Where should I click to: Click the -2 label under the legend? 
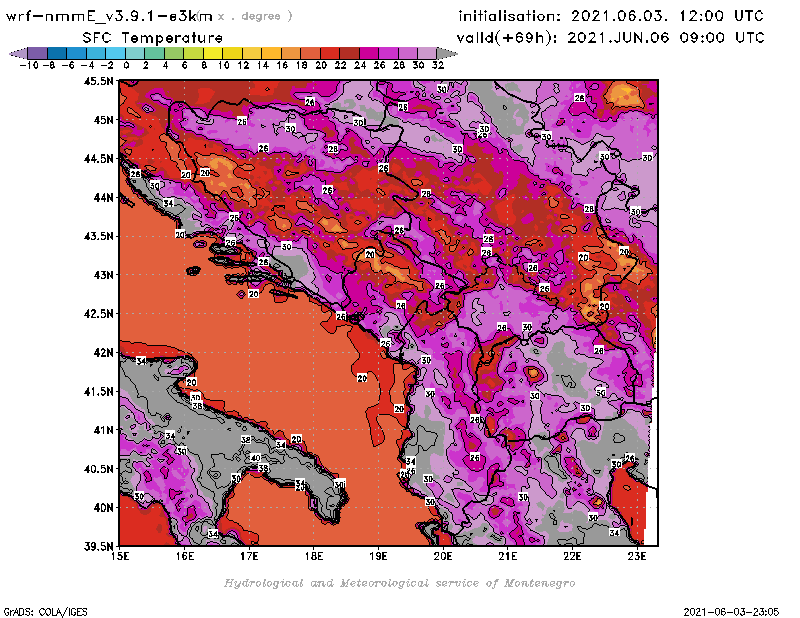click(107, 65)
